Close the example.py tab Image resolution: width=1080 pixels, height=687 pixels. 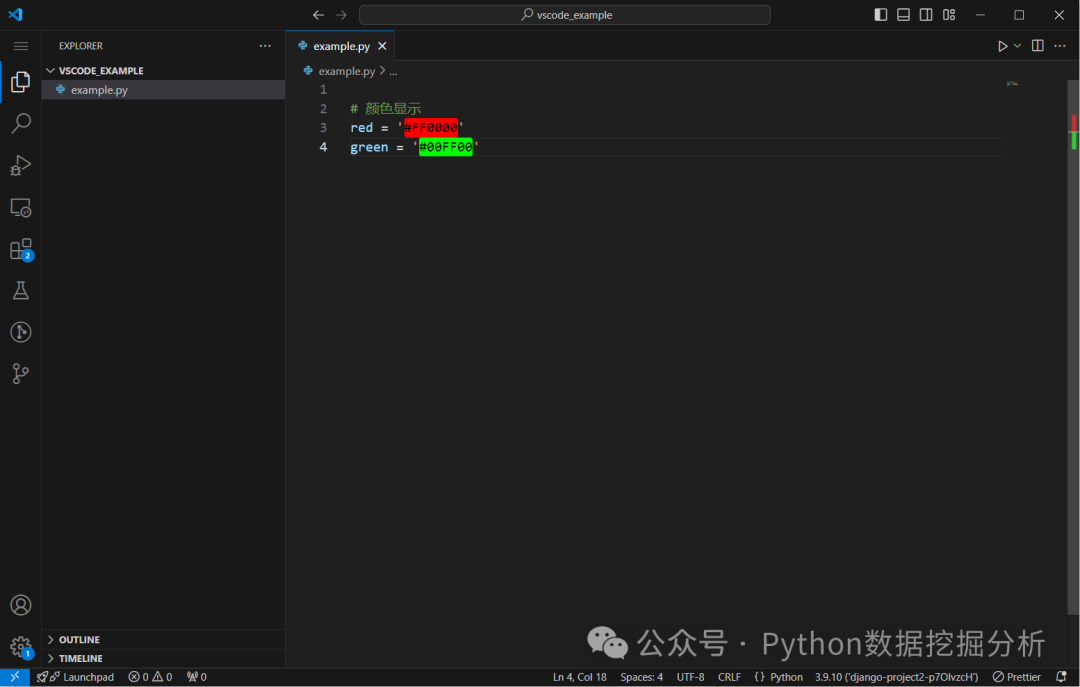pos(382,46)
